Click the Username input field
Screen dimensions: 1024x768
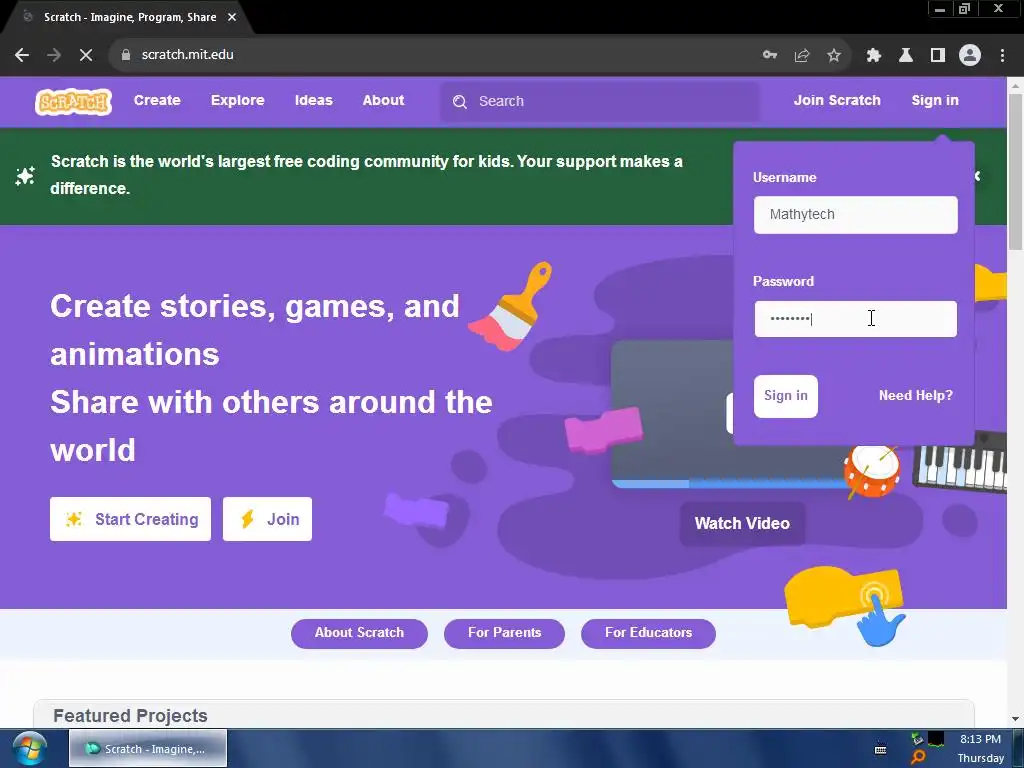click(856, 215)
